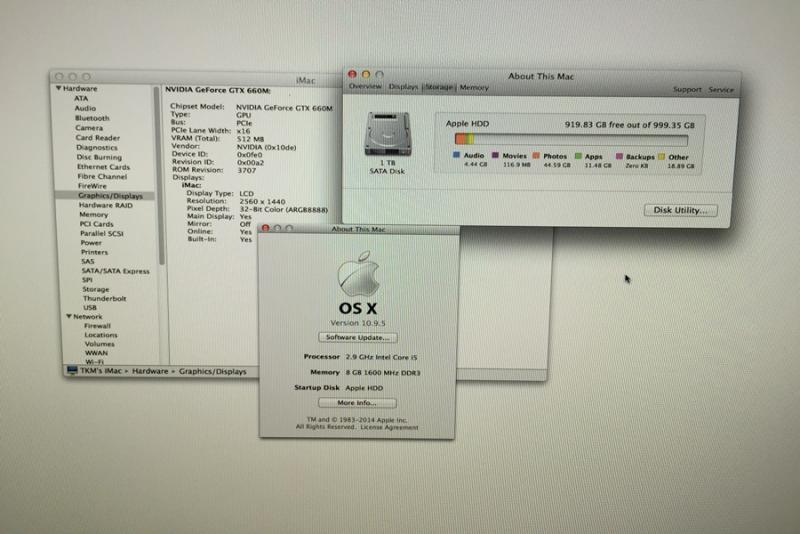The image size is (800, 534).
Task: Select SATA/SATA Express in the sidebar
Action: point(116,271)
